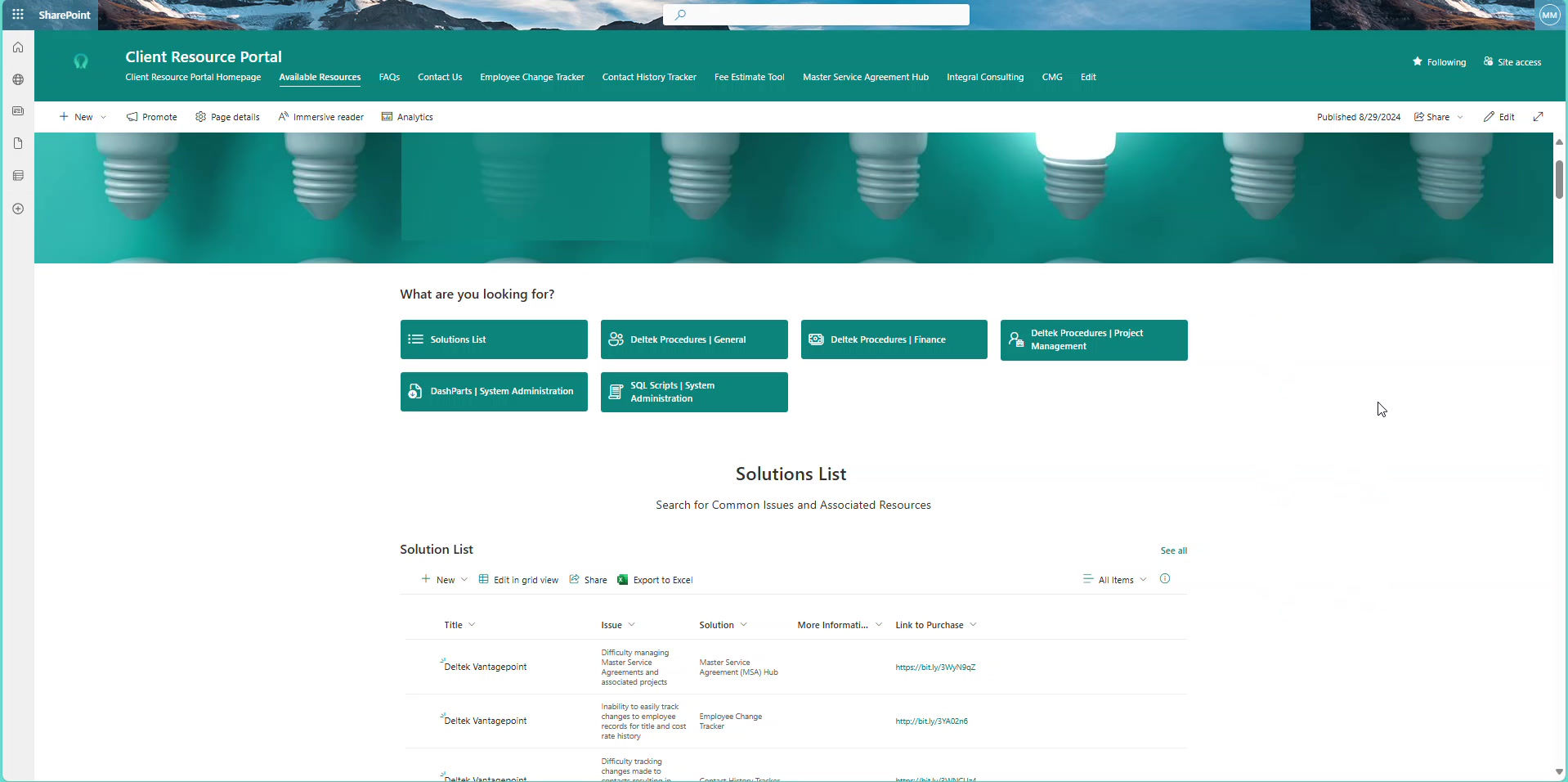Click the page vertical scrollbar thumb
The width and height of the screenshot is (1568, 782).
(1559, 179)
